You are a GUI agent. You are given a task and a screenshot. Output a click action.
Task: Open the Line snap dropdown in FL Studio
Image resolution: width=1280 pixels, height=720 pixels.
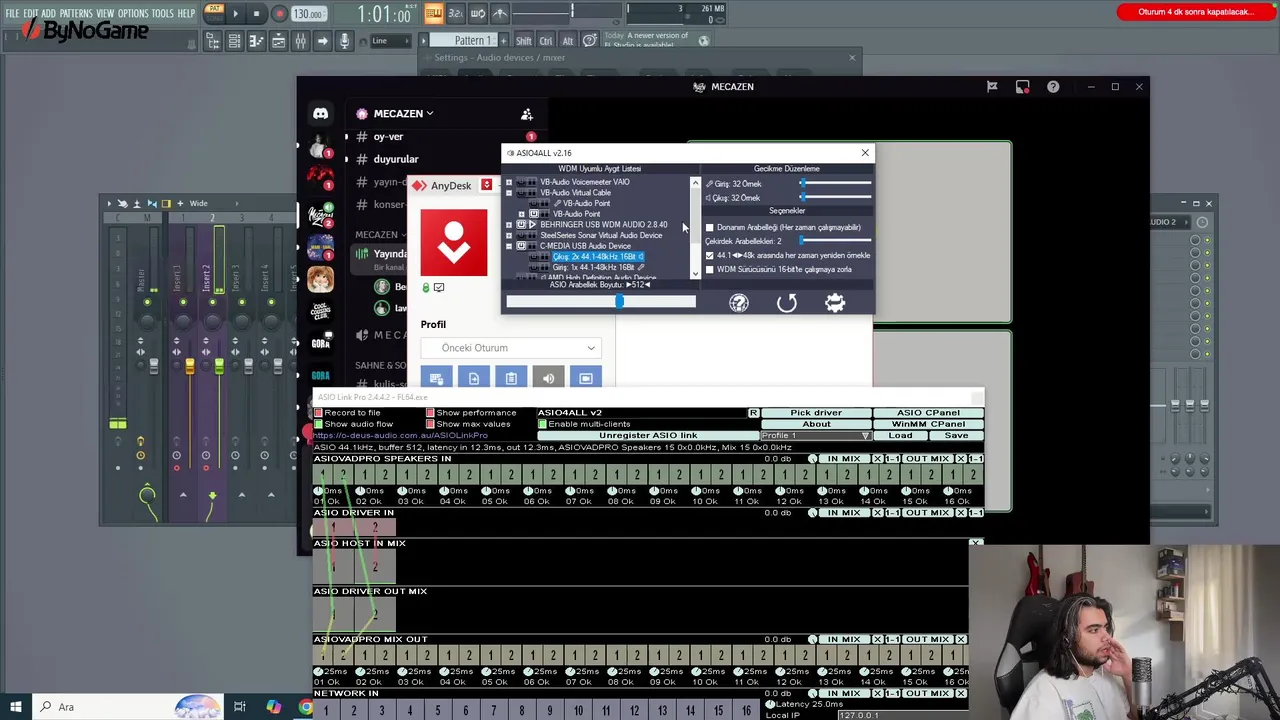(x=390, y=41)
